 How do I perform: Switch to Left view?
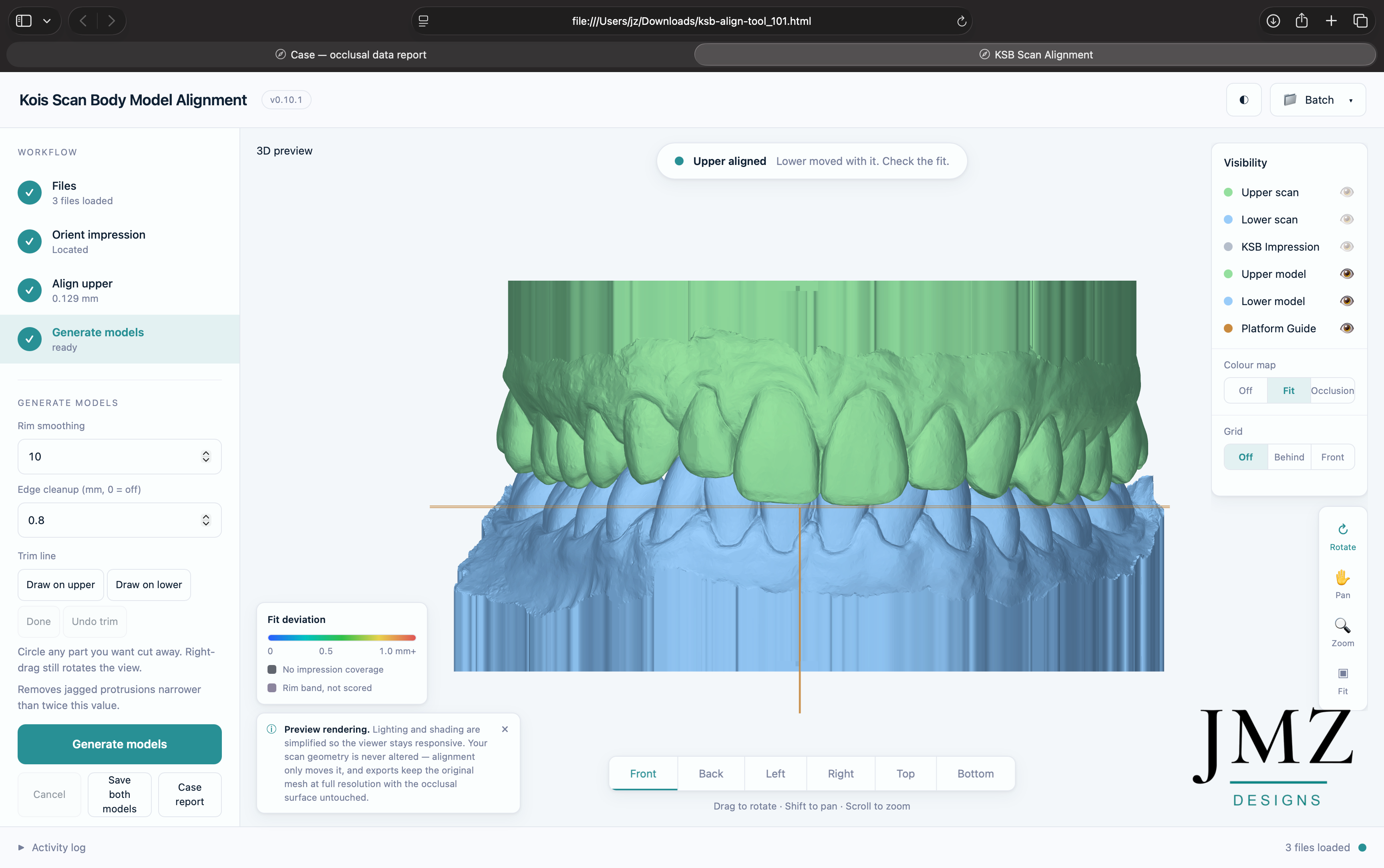[776, 773]
